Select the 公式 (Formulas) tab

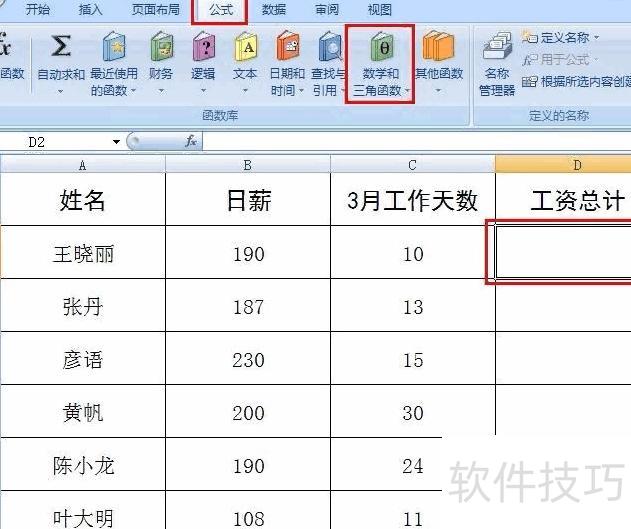(x=221, y=10)
